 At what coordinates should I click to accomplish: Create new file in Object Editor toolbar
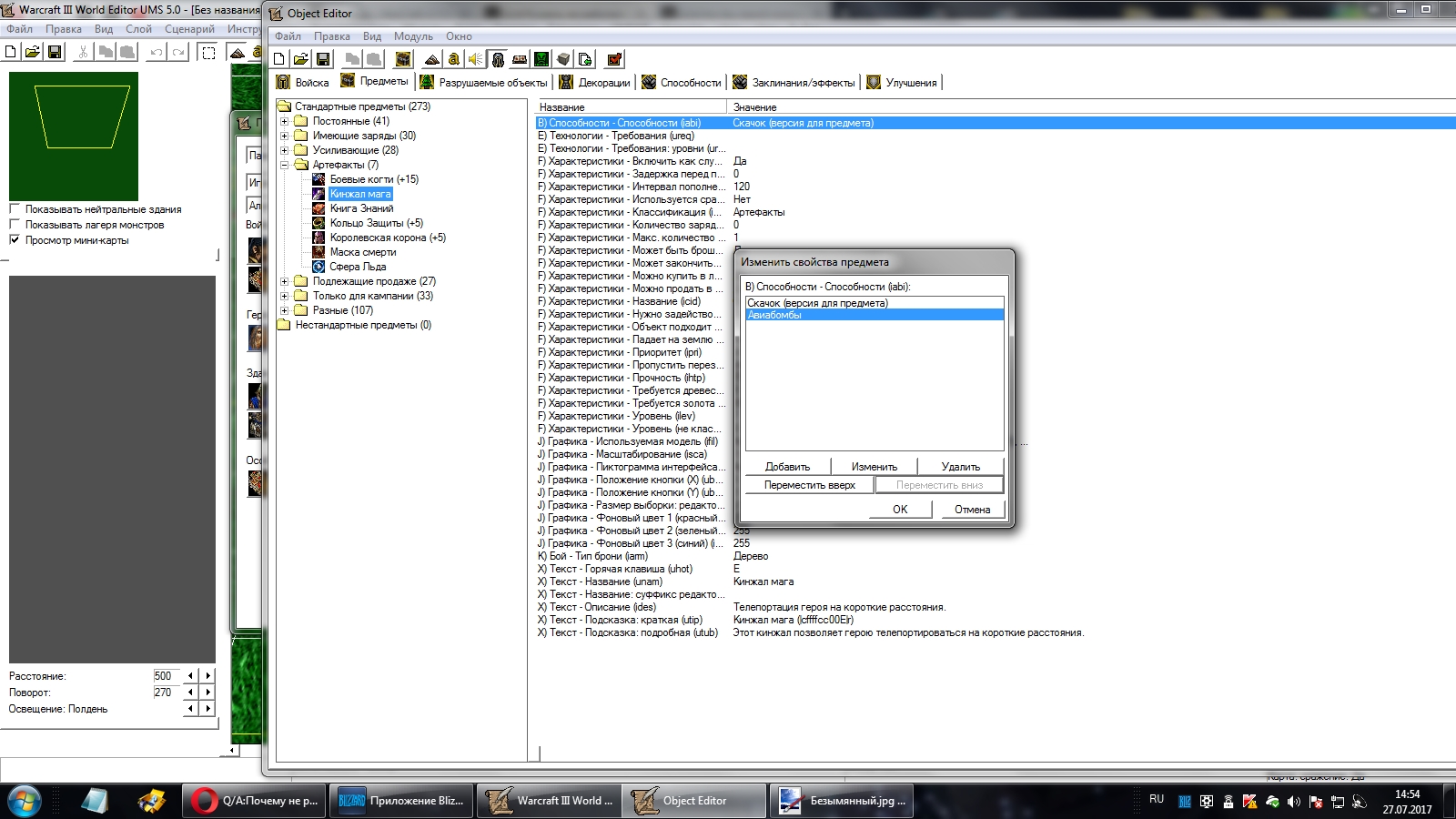[279, 59]
